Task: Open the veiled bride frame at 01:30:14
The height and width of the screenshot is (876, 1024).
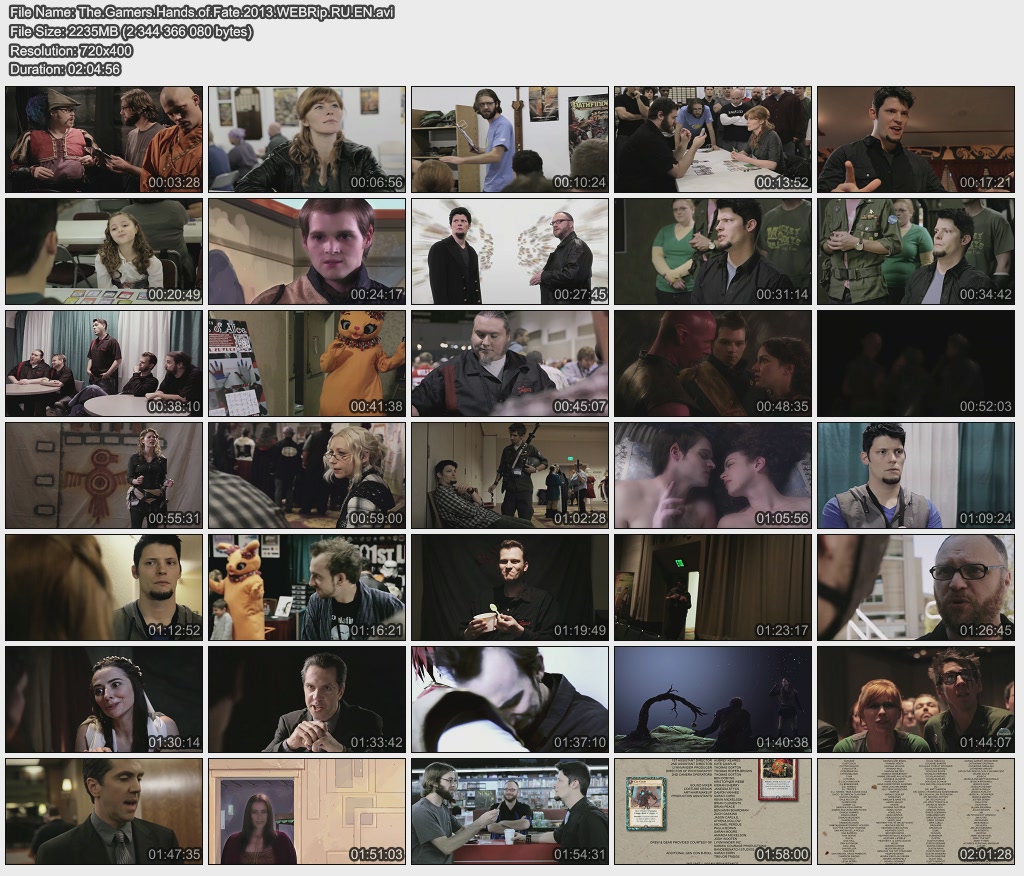Action: pos(104,699)
